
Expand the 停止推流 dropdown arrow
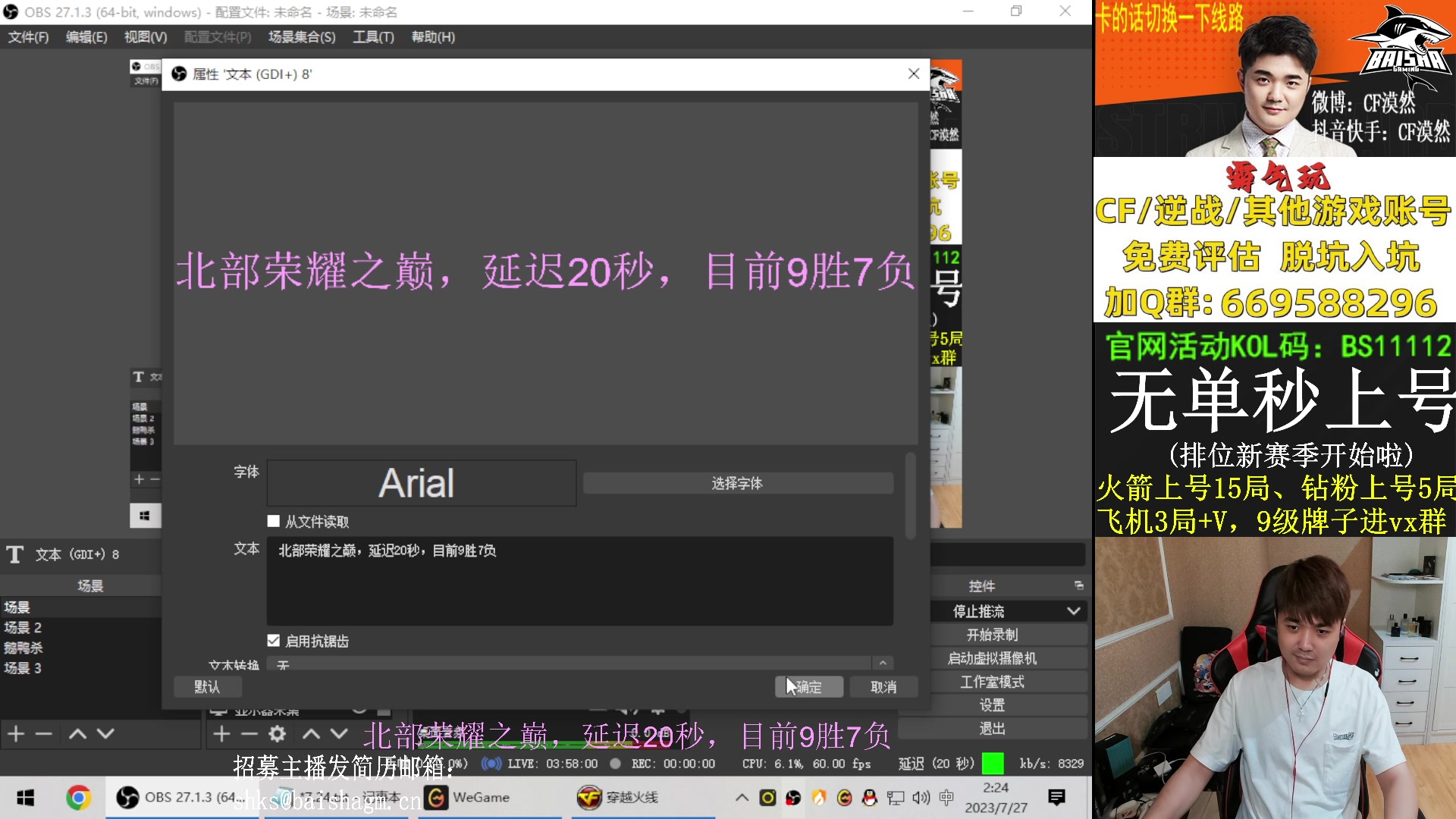pyautogui.click(x=1074, y=611)
